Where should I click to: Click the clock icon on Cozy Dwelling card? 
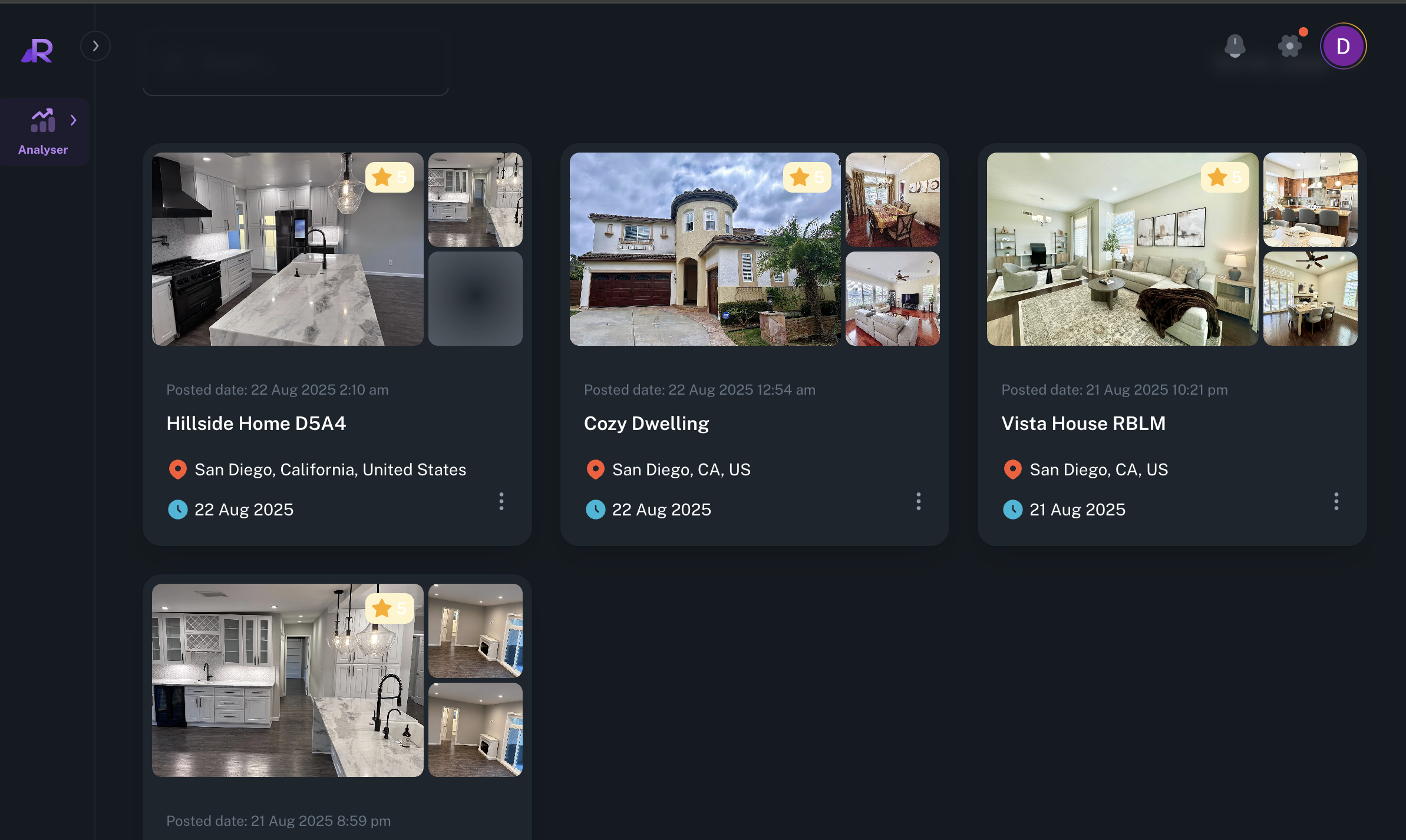(x=596, y=510)
